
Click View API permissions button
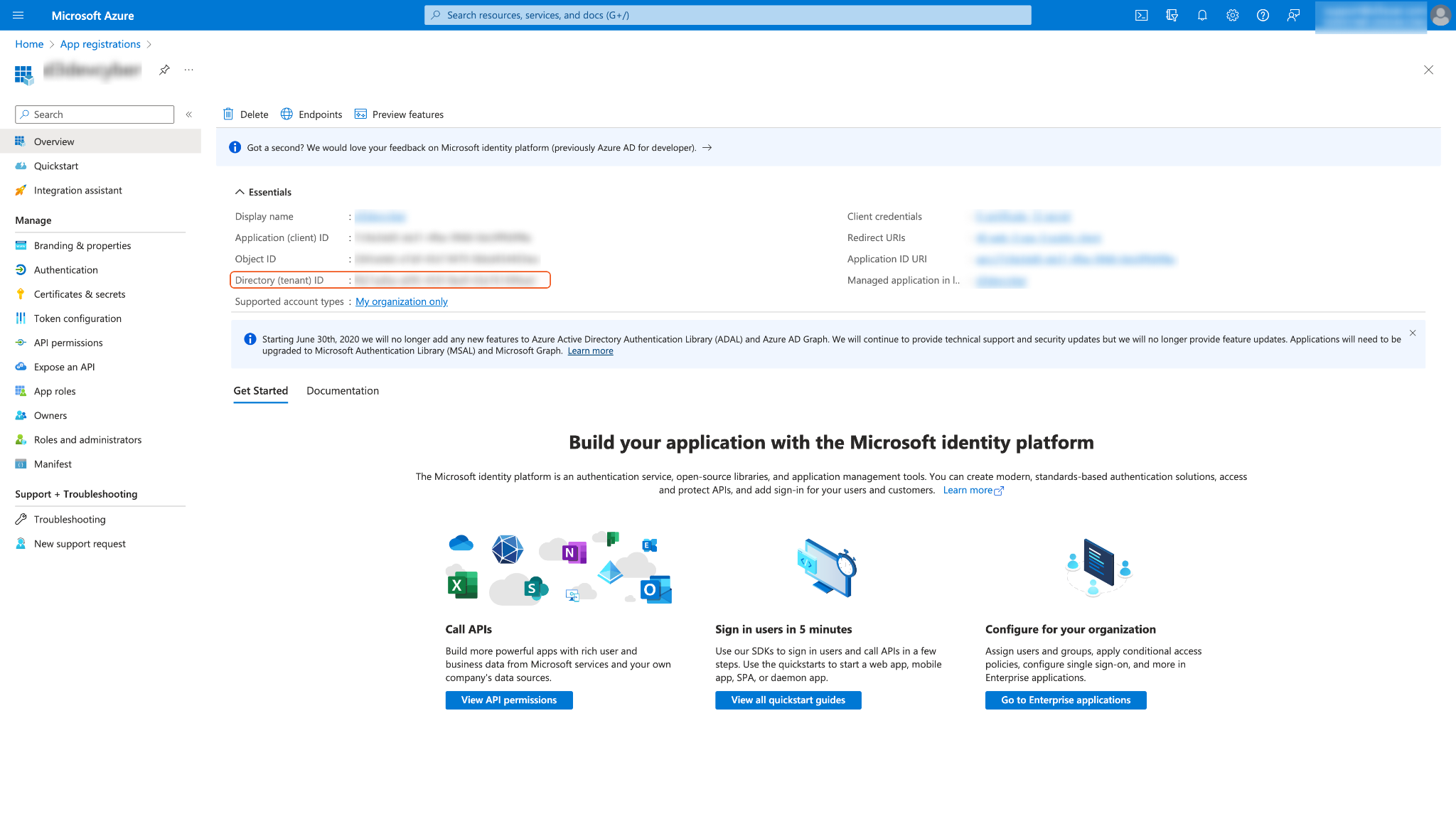point(509,700)
